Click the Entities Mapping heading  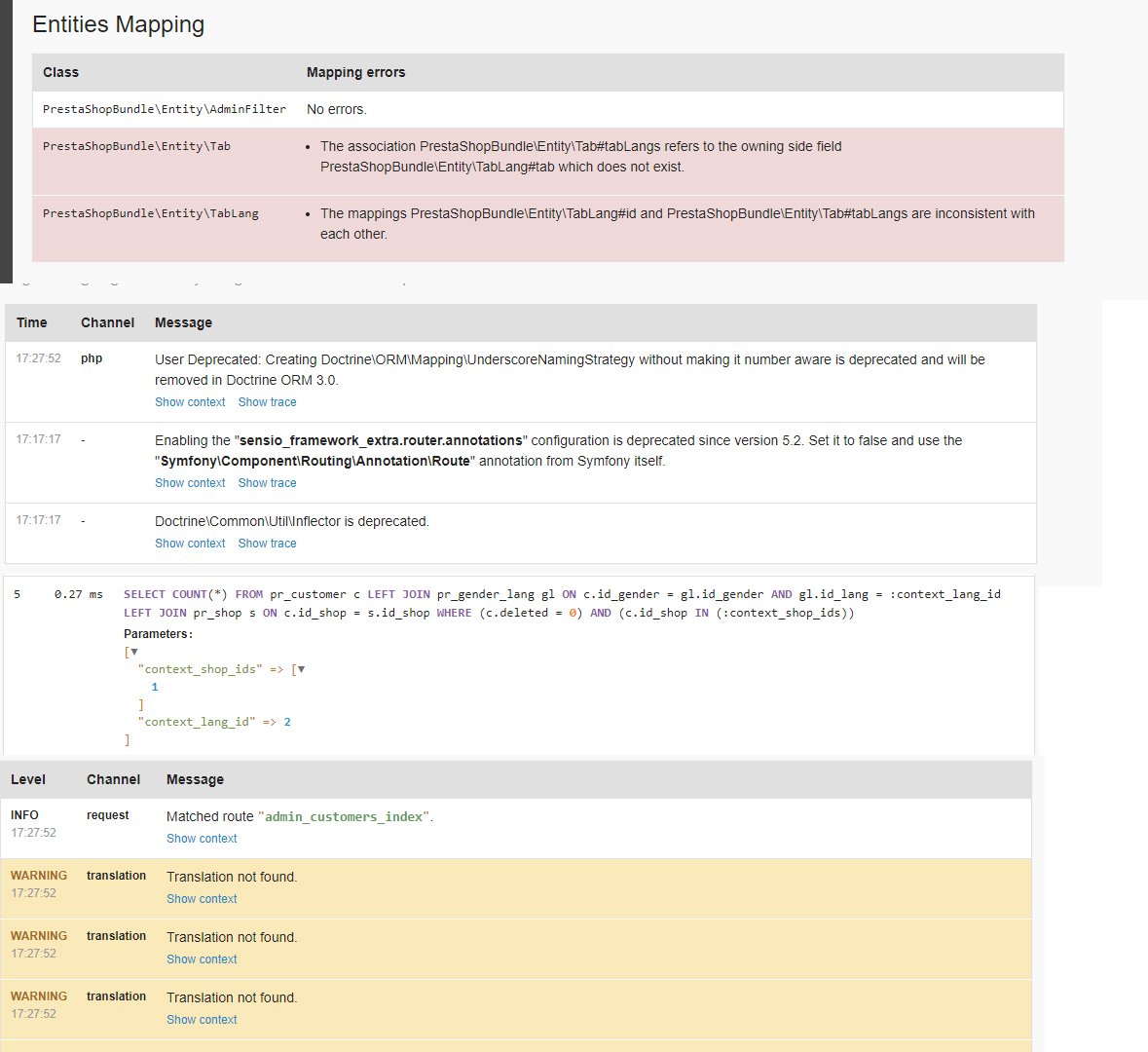coord(118,24)
